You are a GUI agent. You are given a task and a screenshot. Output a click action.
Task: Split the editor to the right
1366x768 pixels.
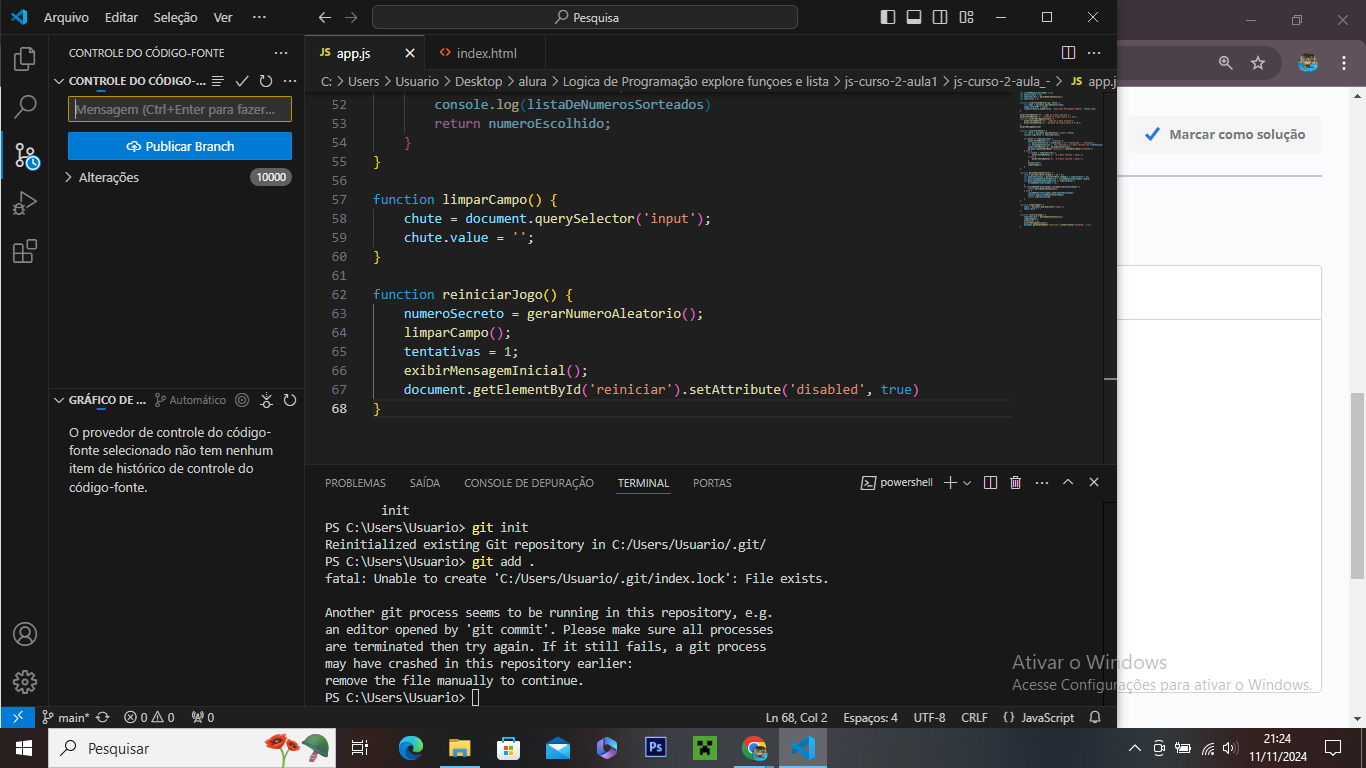click(x=1068, y=53)
